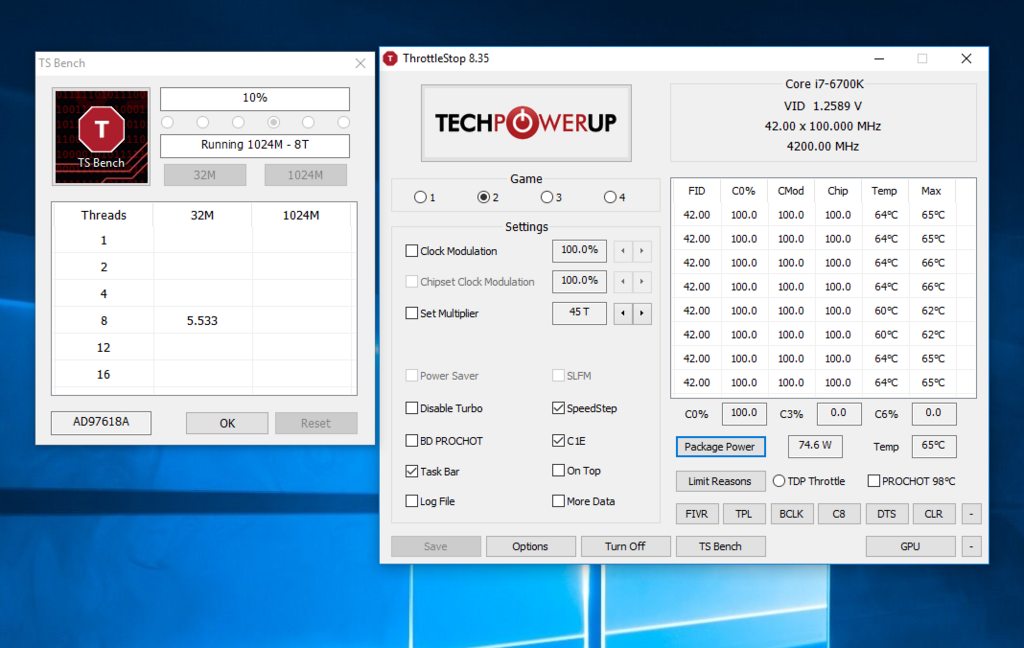Image resolution: width=1024 pixels, height=648 pixels.
Task: Click the Max temperature column header
Action: 931,191
